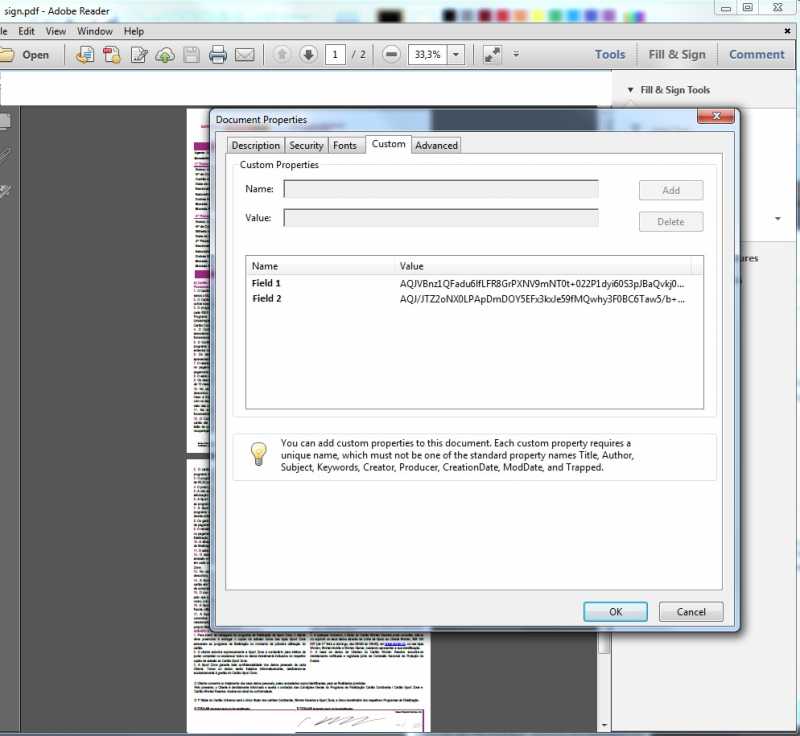This screenshot has width=800, height=736.
Task: Click the Save file floppy icon
Action: click(x=191, y=55)
